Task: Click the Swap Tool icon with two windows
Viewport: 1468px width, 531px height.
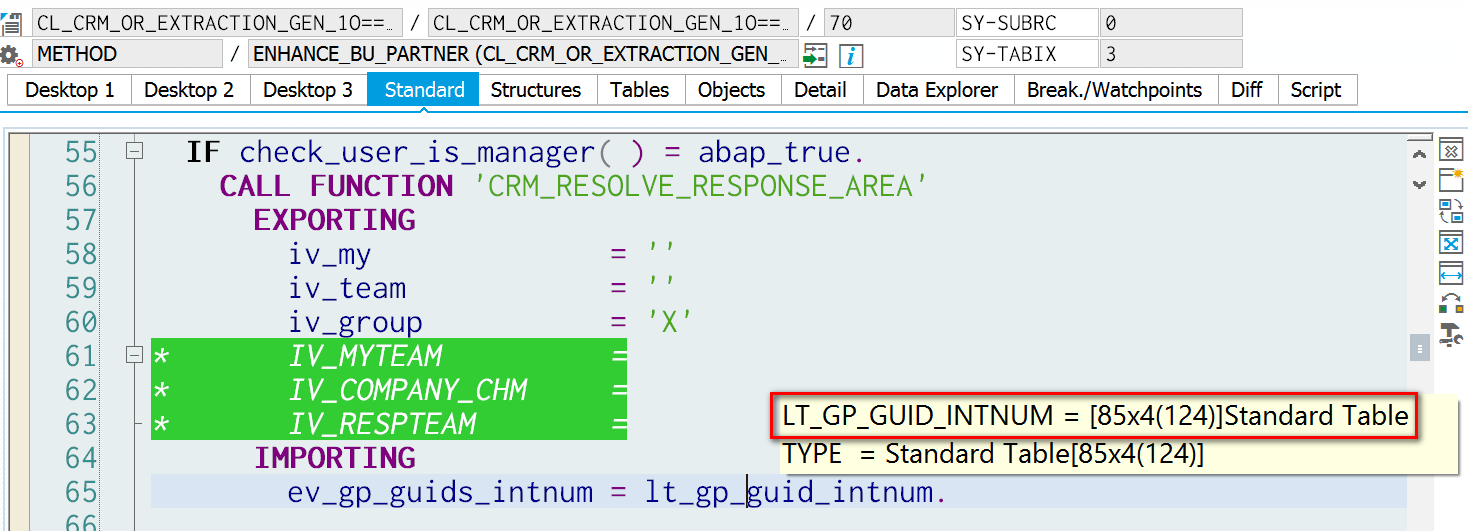Action: [x=1450, y=211]
